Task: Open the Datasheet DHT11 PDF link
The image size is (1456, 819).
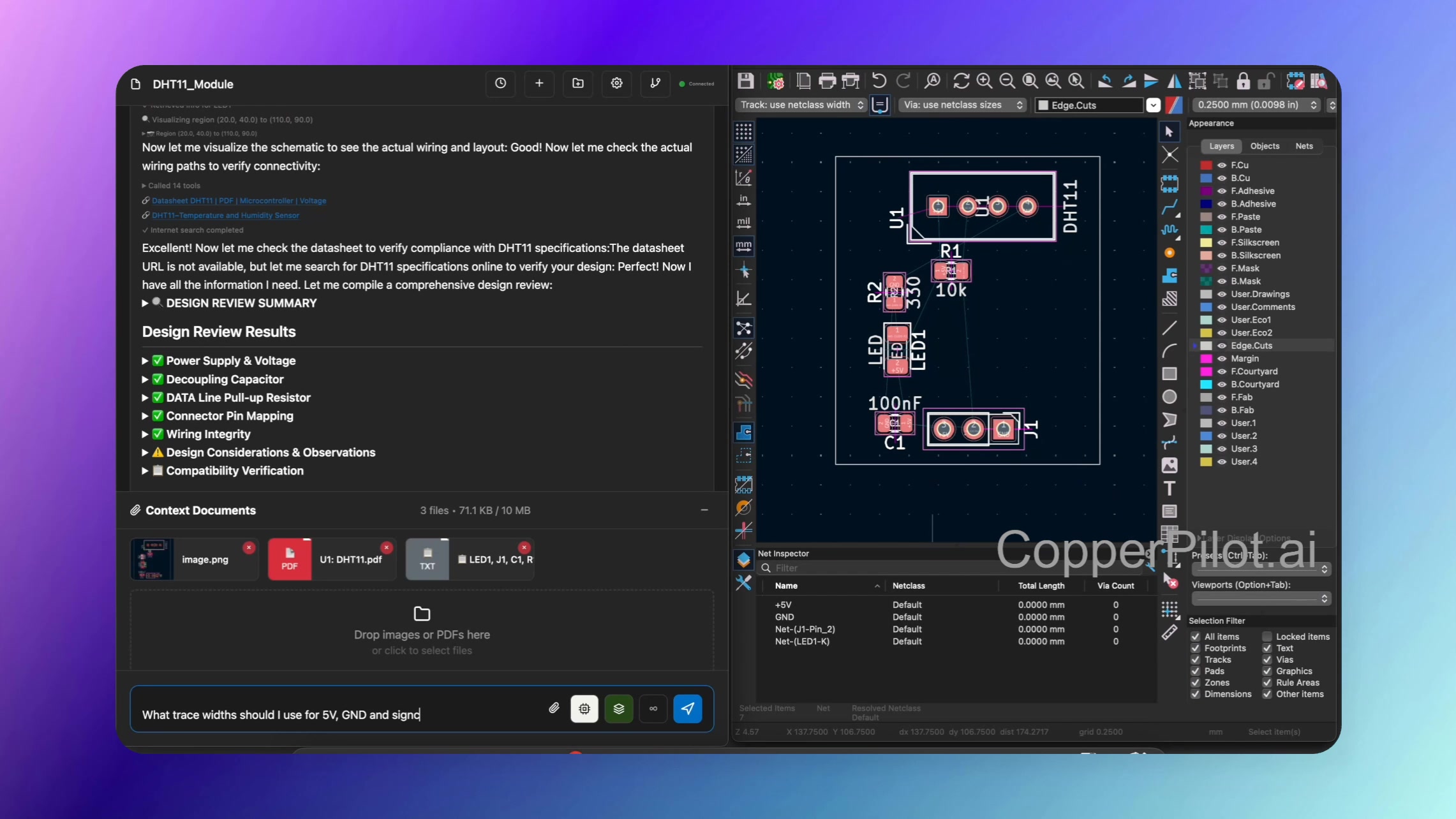Action: [x=239, y=200]
